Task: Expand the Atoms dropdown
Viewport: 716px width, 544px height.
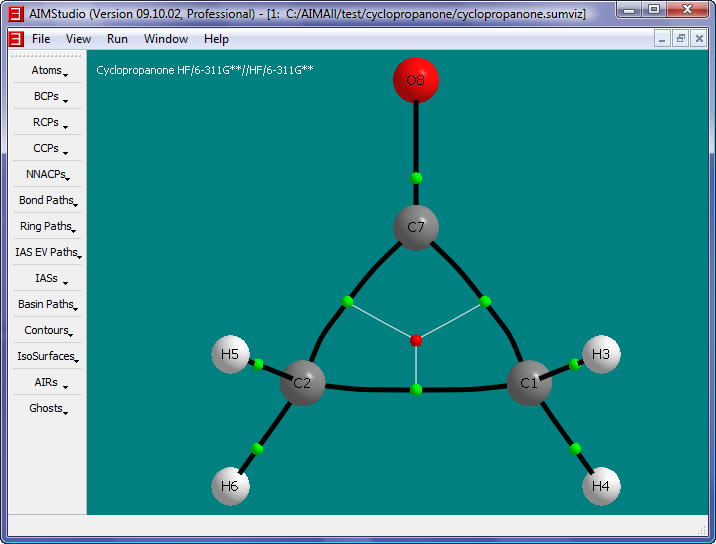Action: tap(47, 71)
